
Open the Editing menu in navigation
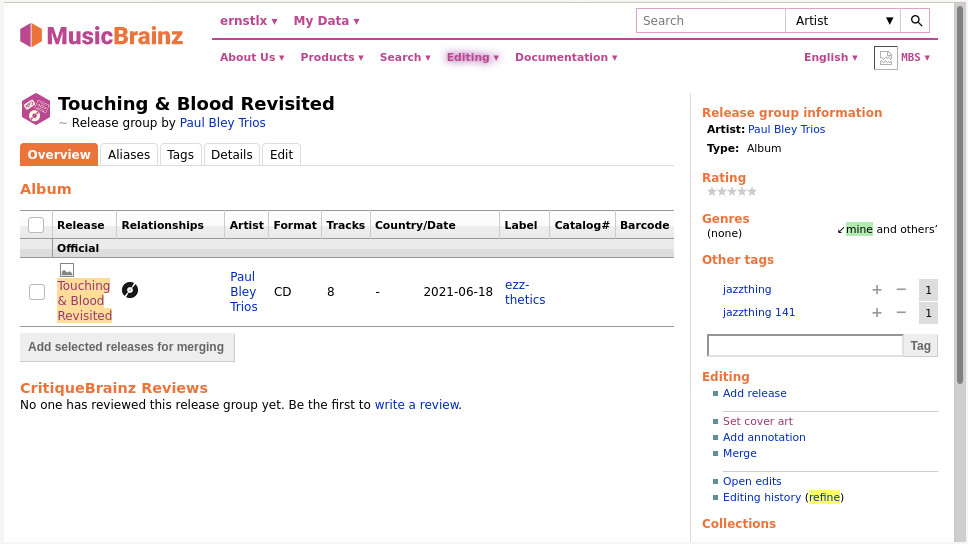(x=472, y=57)
